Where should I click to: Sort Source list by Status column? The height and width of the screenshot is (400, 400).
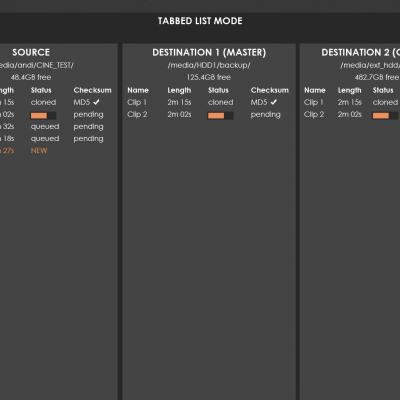pyautogui.click(x=41, y=90)
